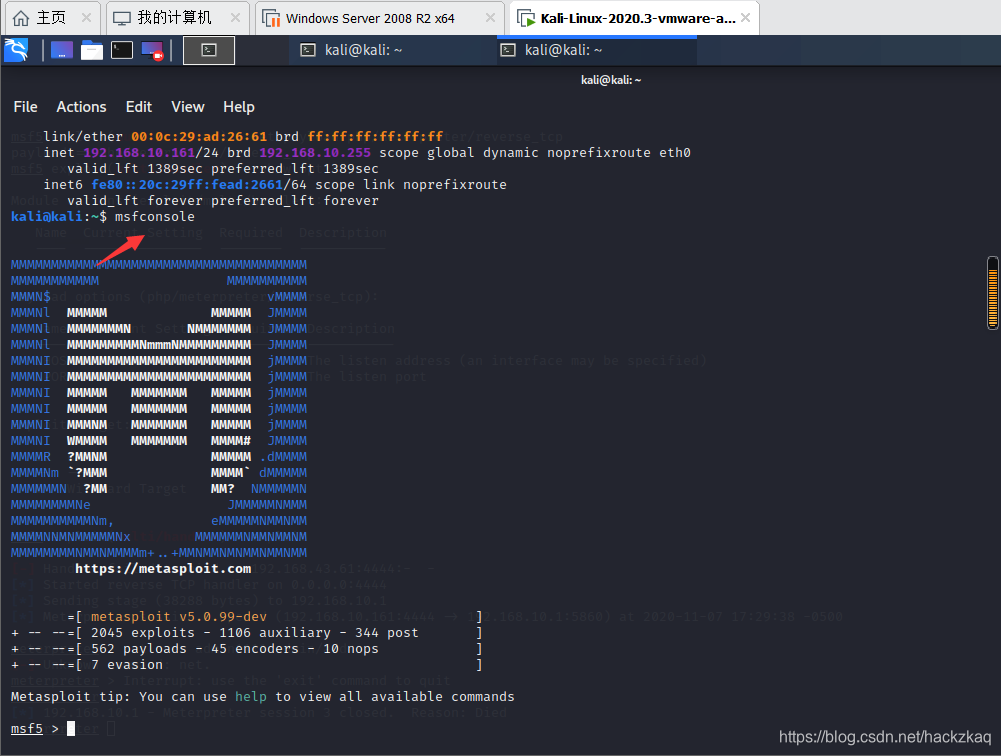Close the 主页 tab

click(86, 18)
